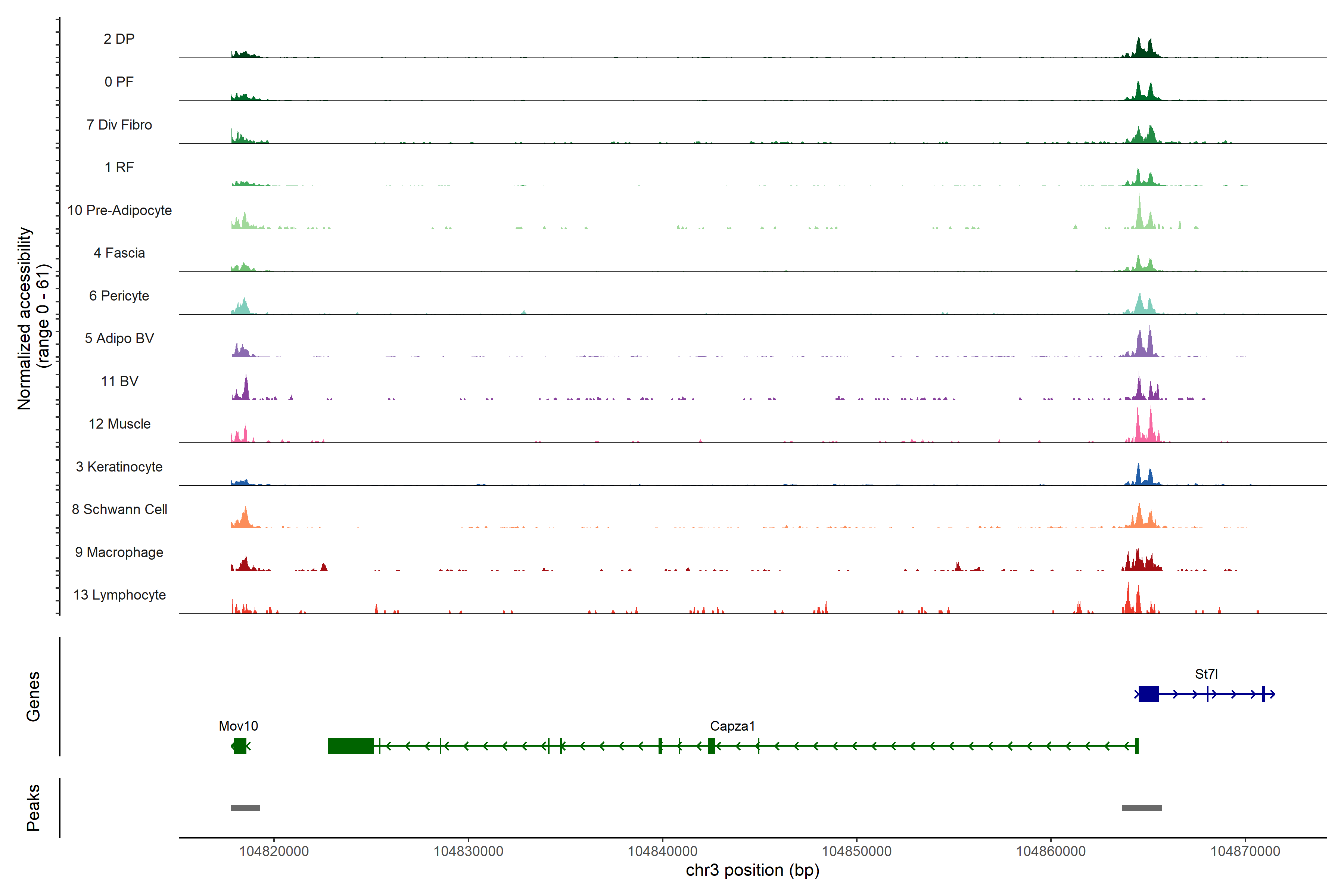Click the large Capza1 green exon block
Screen dimensions: 1344x896
tap(350, 746)
